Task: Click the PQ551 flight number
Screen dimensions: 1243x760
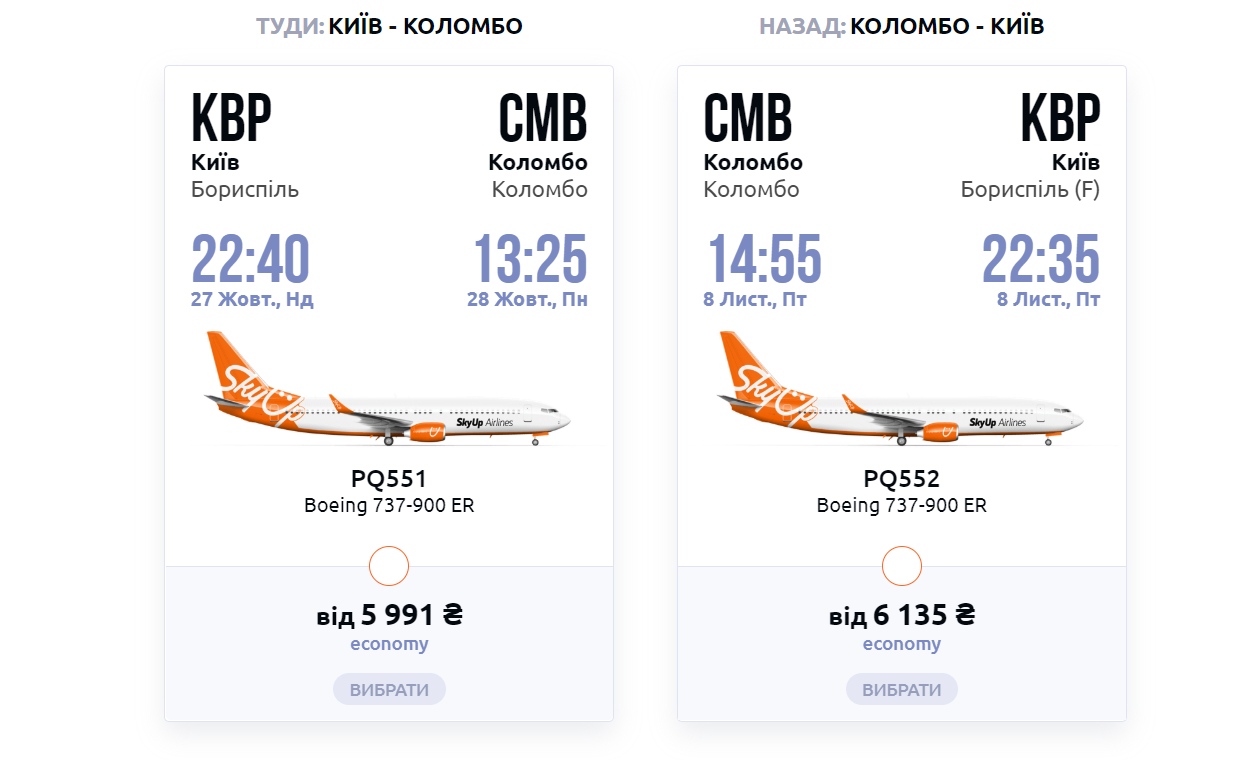Action: (389, 479)
